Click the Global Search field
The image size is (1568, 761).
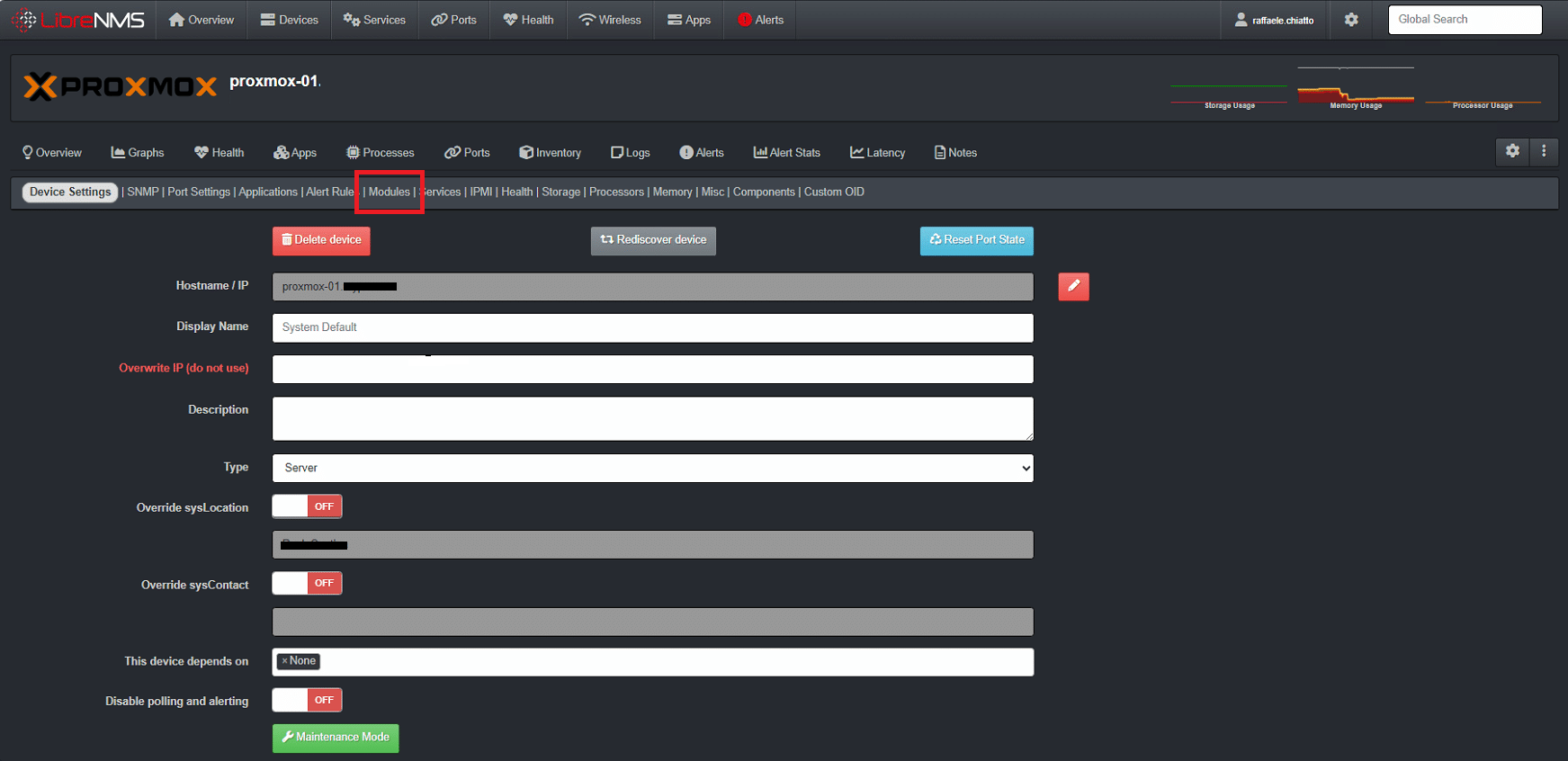click(x=1465, y=20)
